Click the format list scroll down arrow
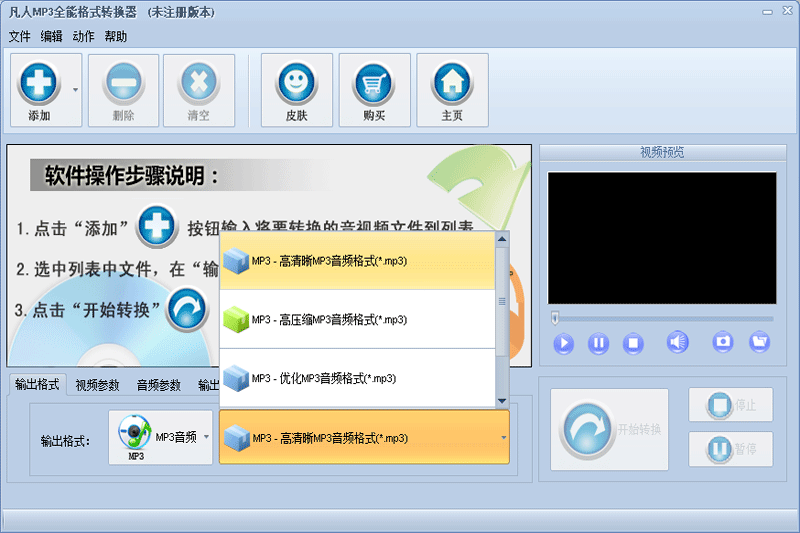 502,401
